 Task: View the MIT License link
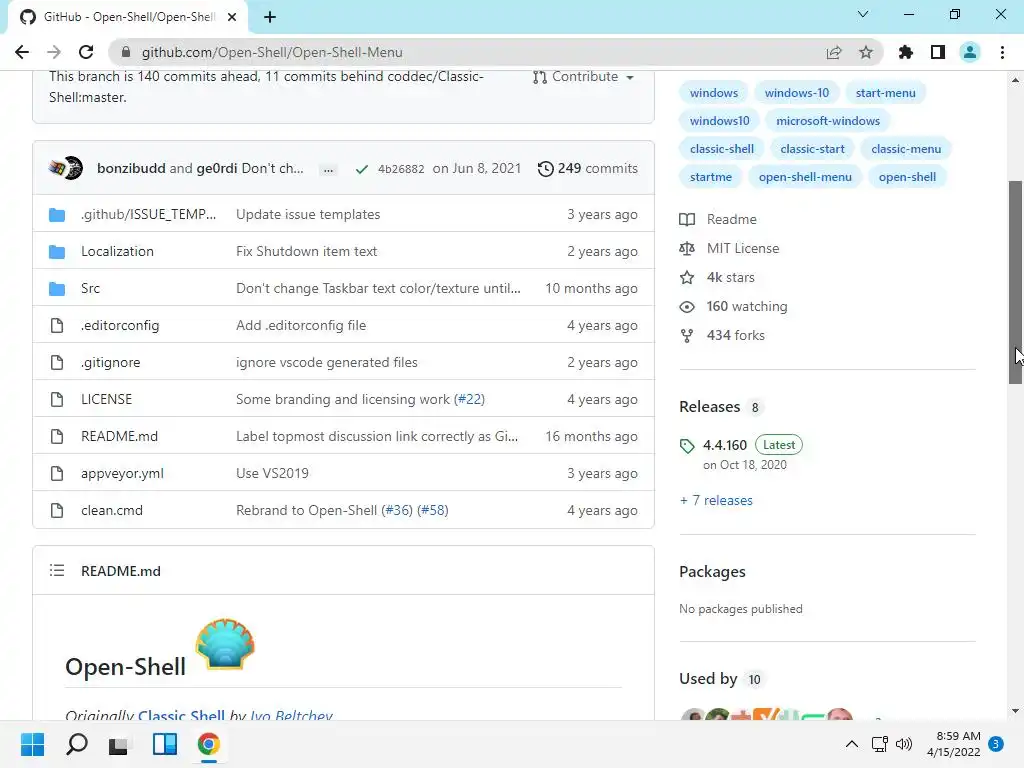(729, 248)
